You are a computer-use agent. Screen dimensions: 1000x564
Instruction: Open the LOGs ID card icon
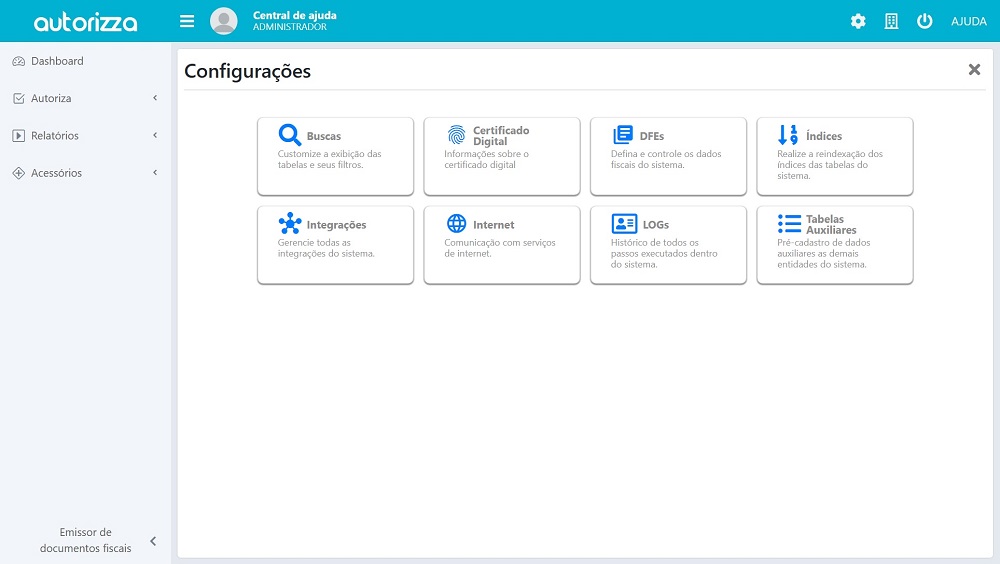pyautogui.click(x=624, y=224)
